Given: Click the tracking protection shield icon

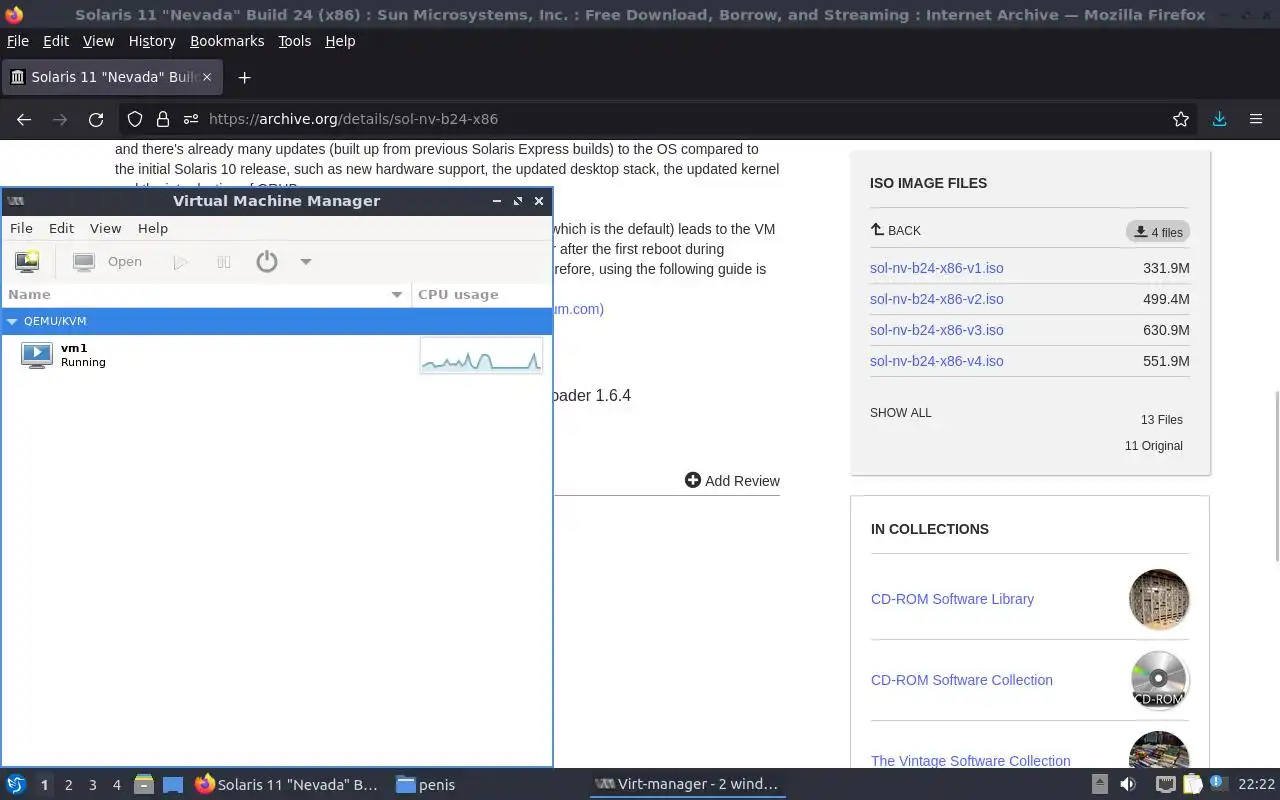Looking at the screenshot, I should point(135,119).
